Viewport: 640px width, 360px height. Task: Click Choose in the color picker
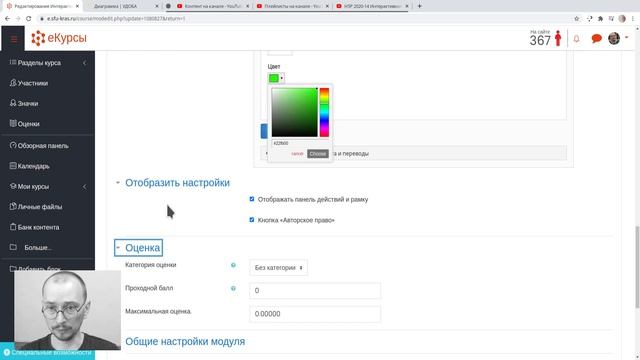coord(318,154)
